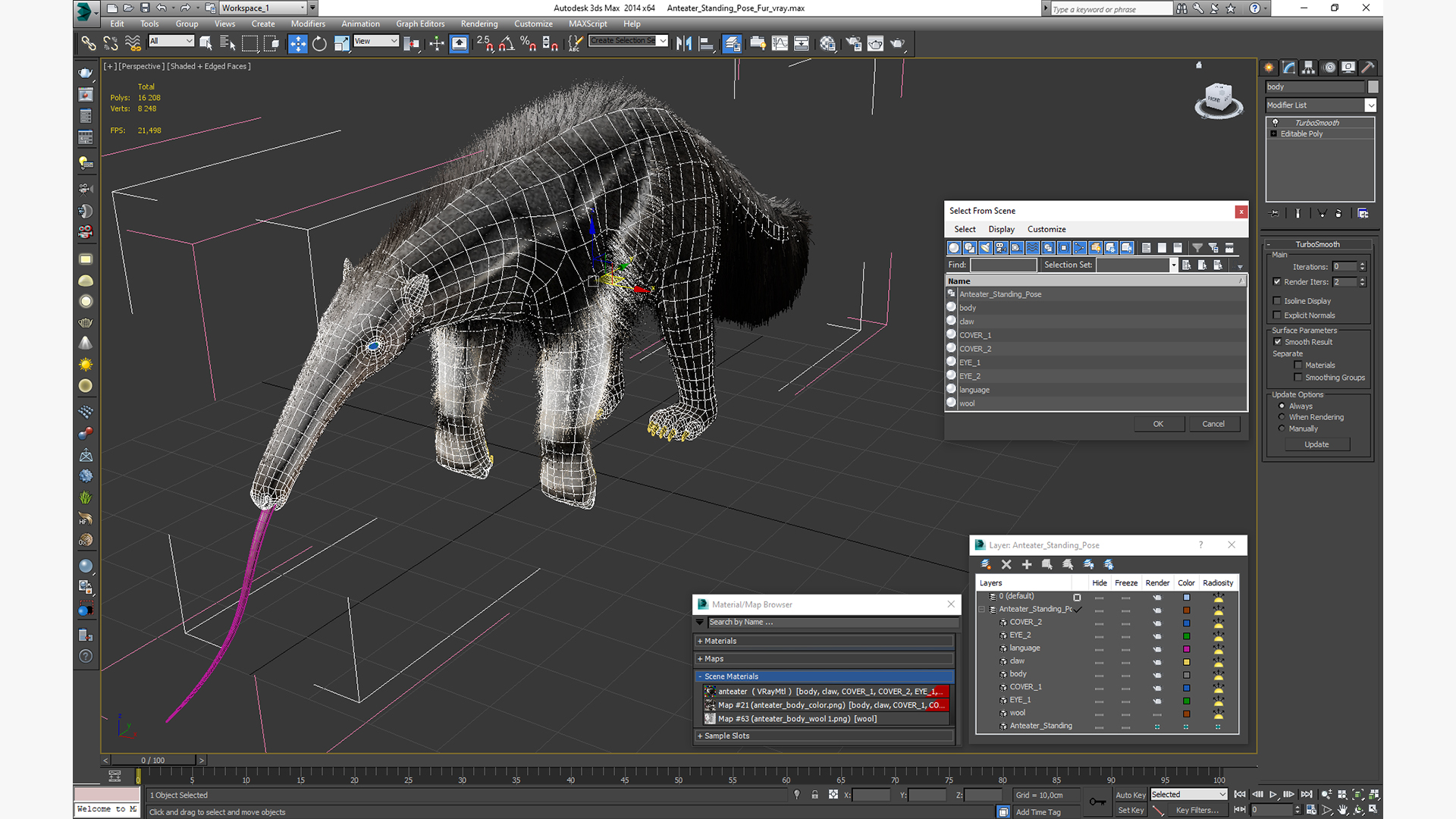Open the Material Editor icon

click(x=827, y=43)
